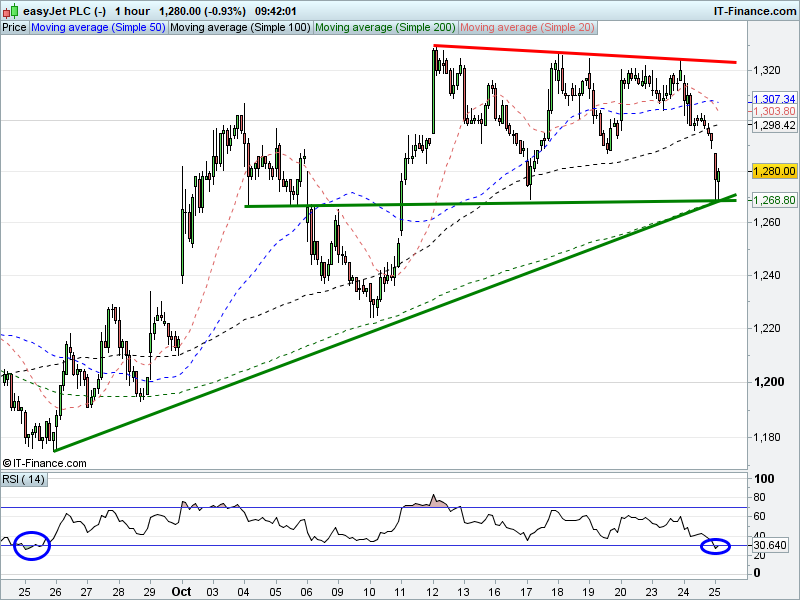Viewport: 800px width, 600px height.
Task: Click the 1,320 price axis label
Action: (x=767, y=70)
